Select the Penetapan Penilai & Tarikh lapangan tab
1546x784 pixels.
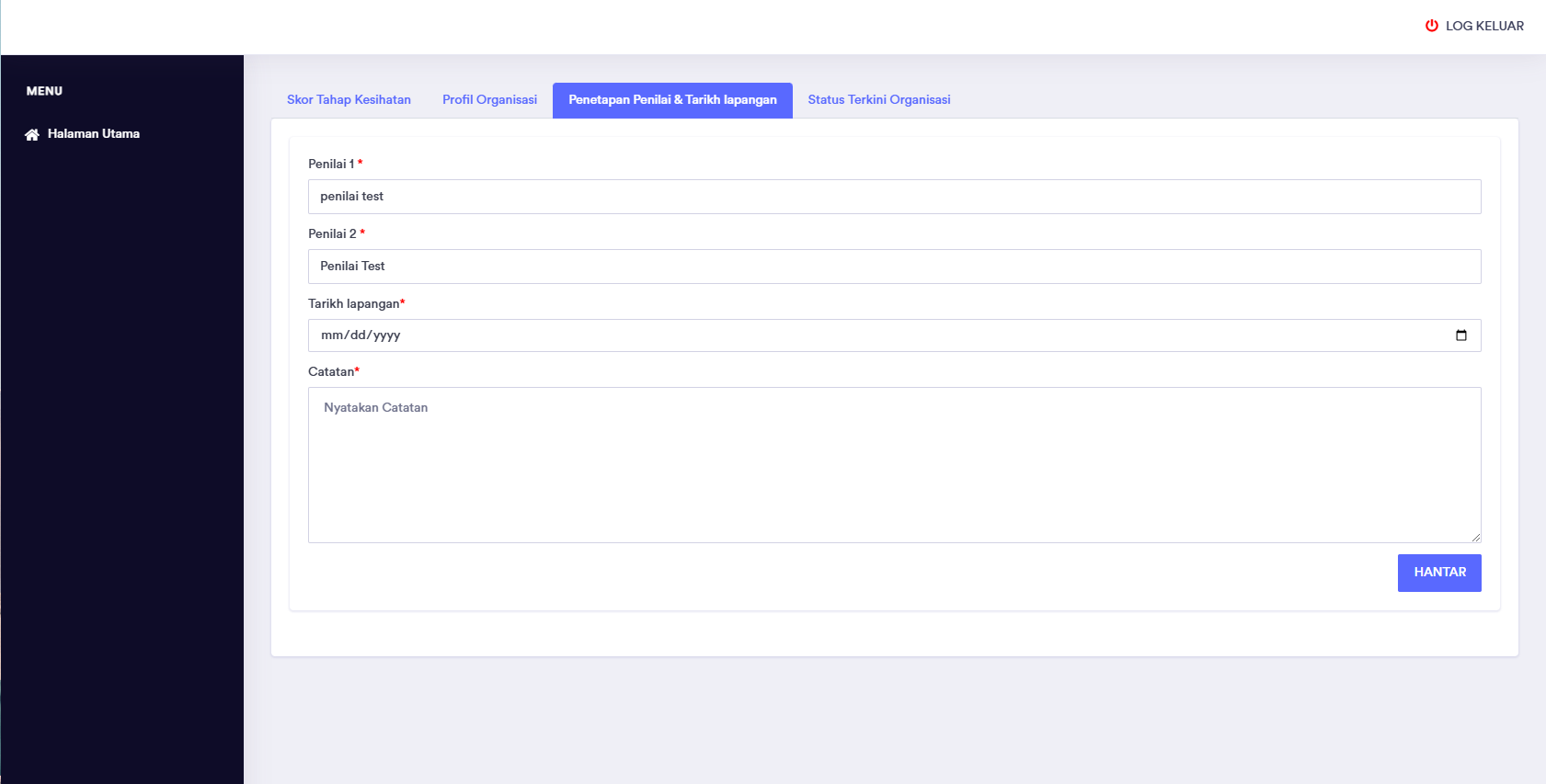pos(672,100)
